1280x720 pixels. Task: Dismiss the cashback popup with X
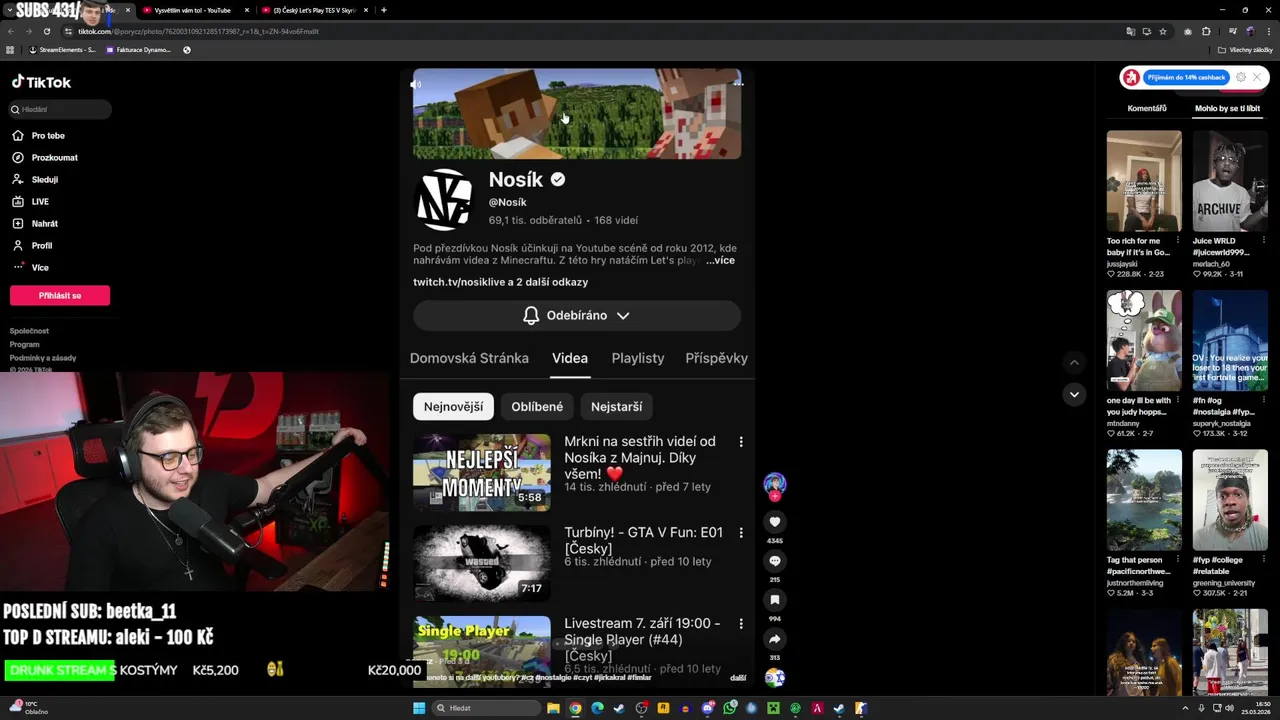tap(1257, 77)
